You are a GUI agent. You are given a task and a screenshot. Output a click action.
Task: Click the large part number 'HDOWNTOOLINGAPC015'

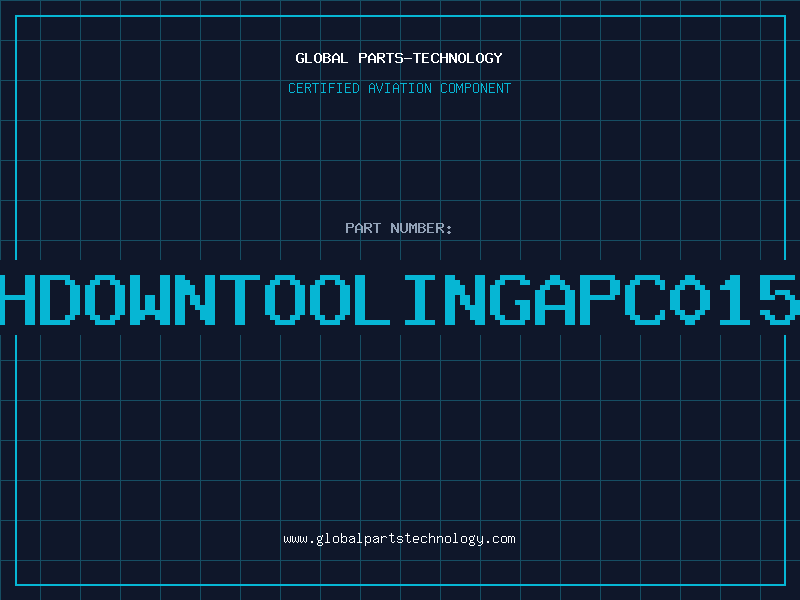(x=400, y=299)
